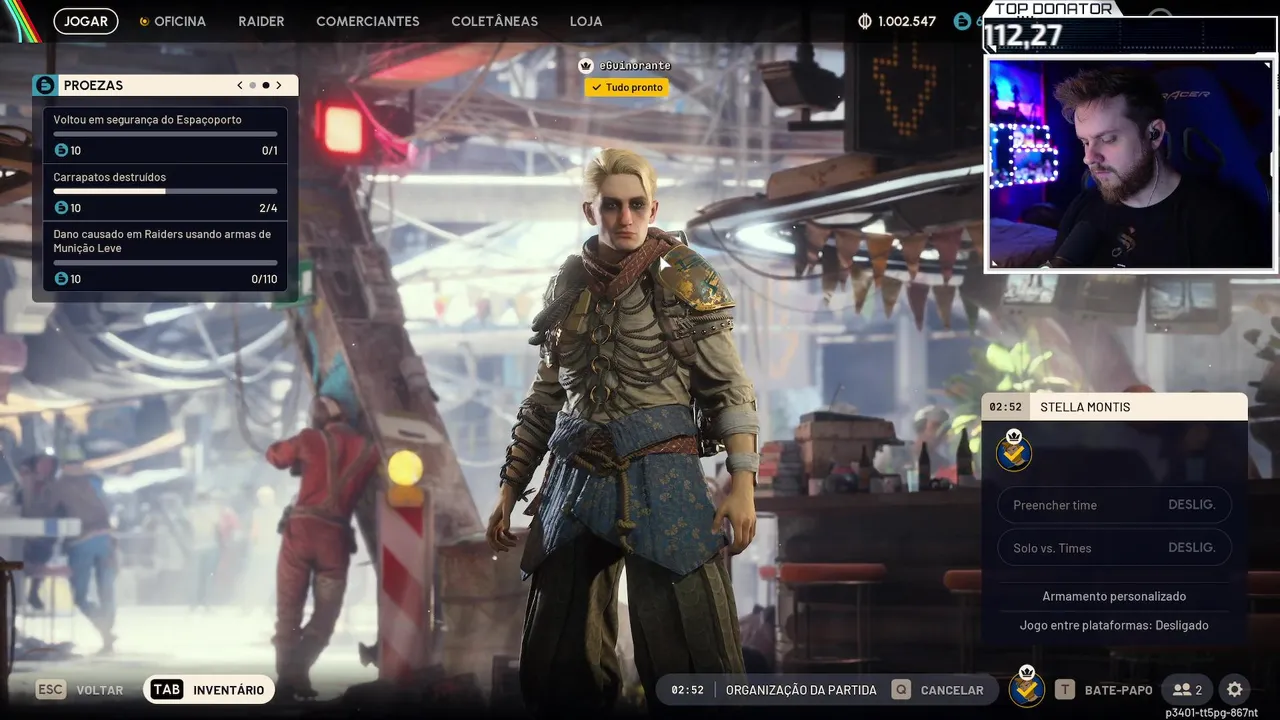This screenshot has width=1280, height=720.
Task: Click the blue token currency icon in top bar
Action: [962, 21]
